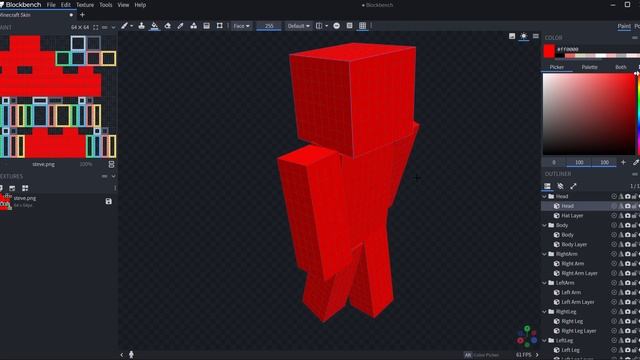This screenshot has width=640, height=360.
Task: Open the Texture menu
Action: coord(85,5)
